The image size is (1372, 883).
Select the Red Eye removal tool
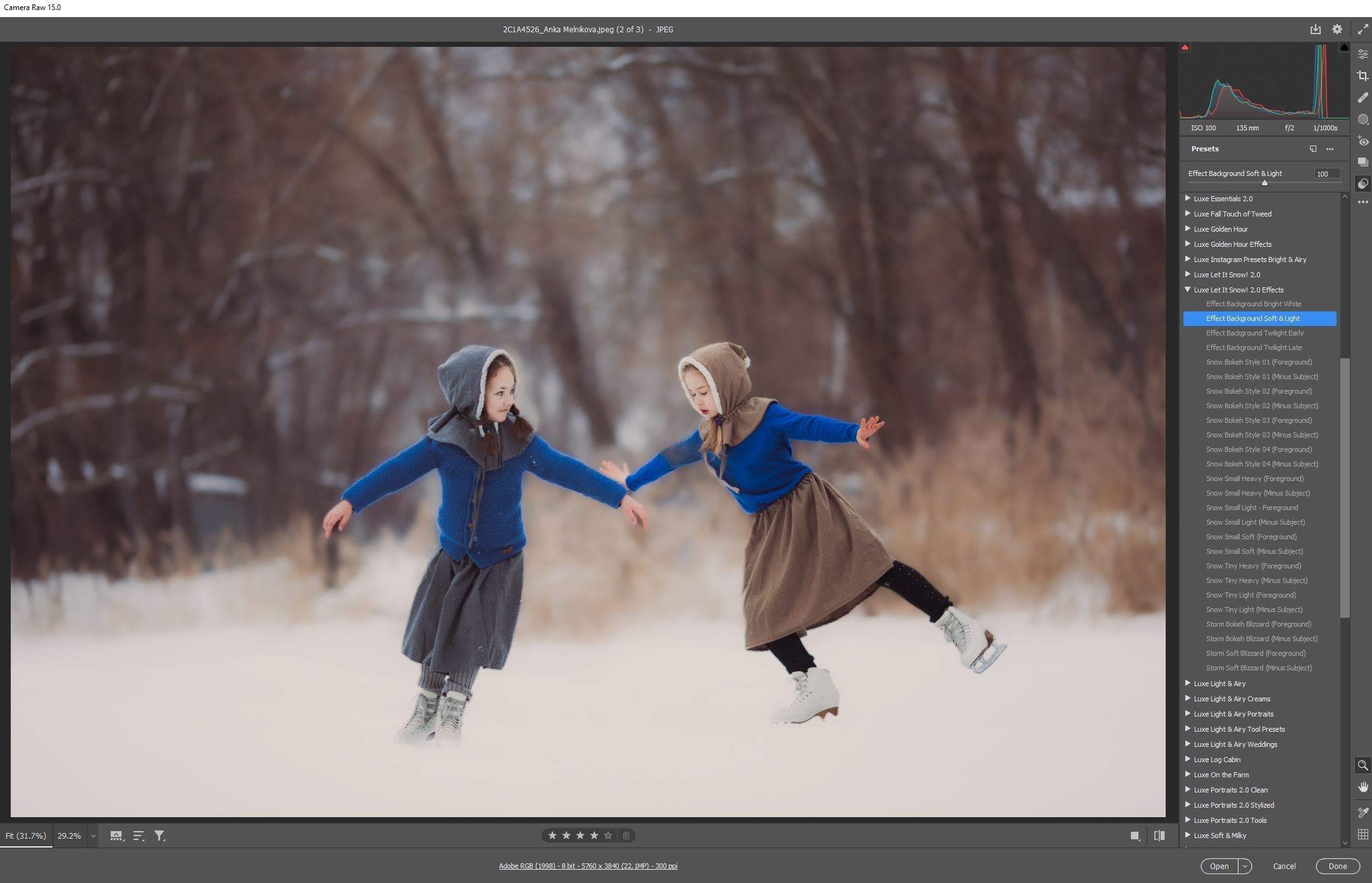tap(1364, 141)
